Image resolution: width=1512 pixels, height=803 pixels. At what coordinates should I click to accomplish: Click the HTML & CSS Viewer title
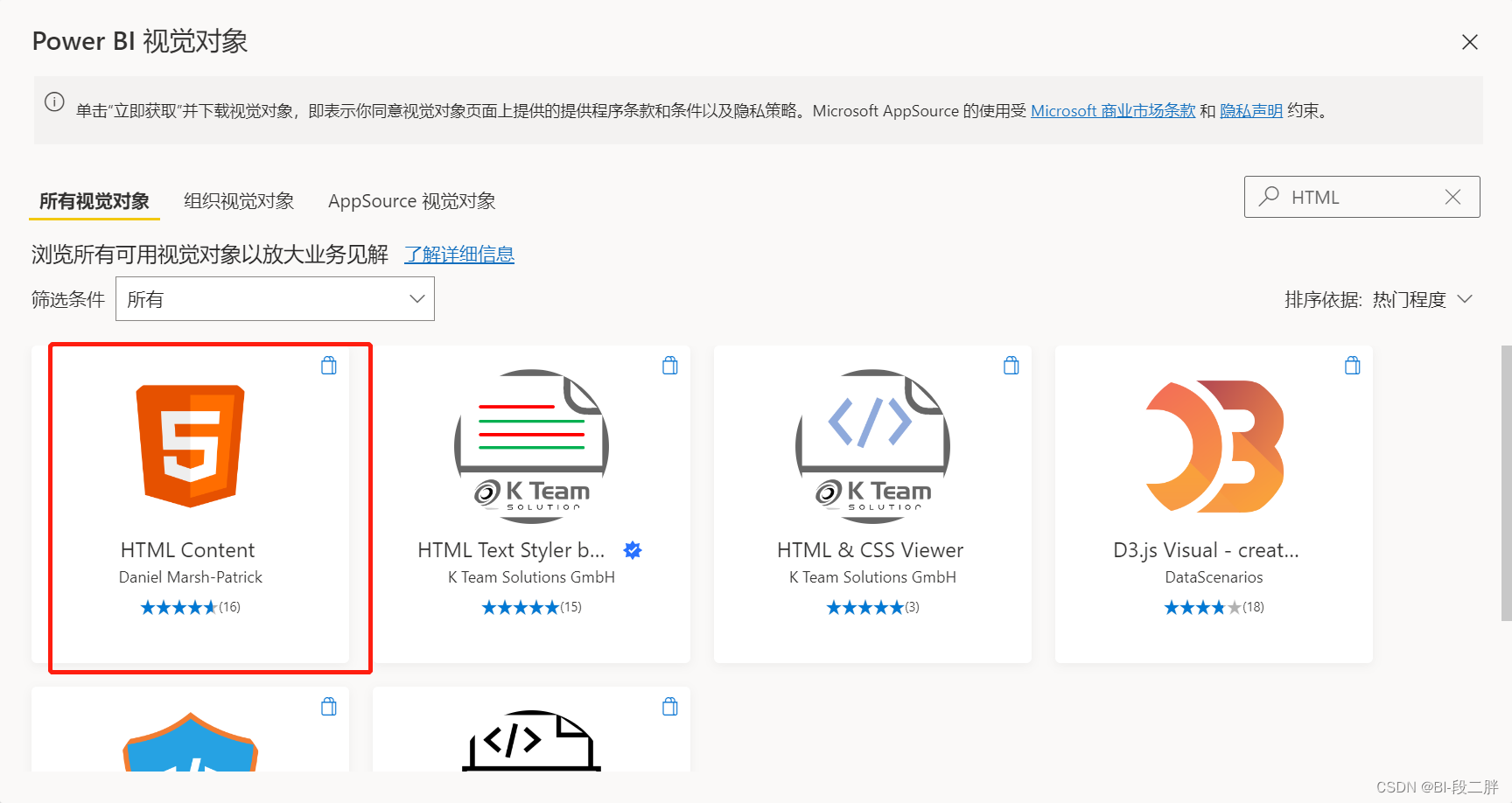click(871, 550)
